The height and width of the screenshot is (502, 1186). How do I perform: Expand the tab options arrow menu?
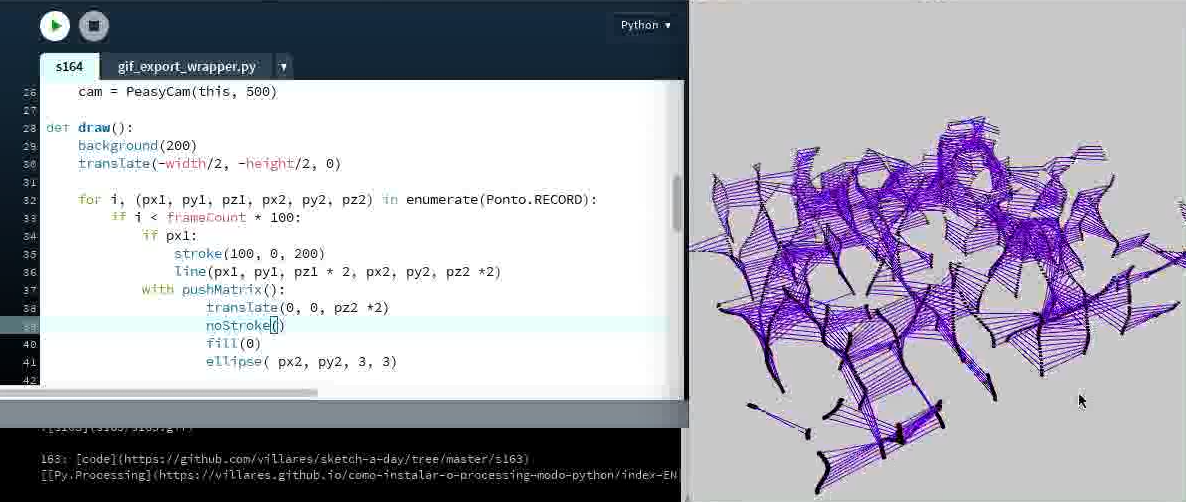click(284, 67)
